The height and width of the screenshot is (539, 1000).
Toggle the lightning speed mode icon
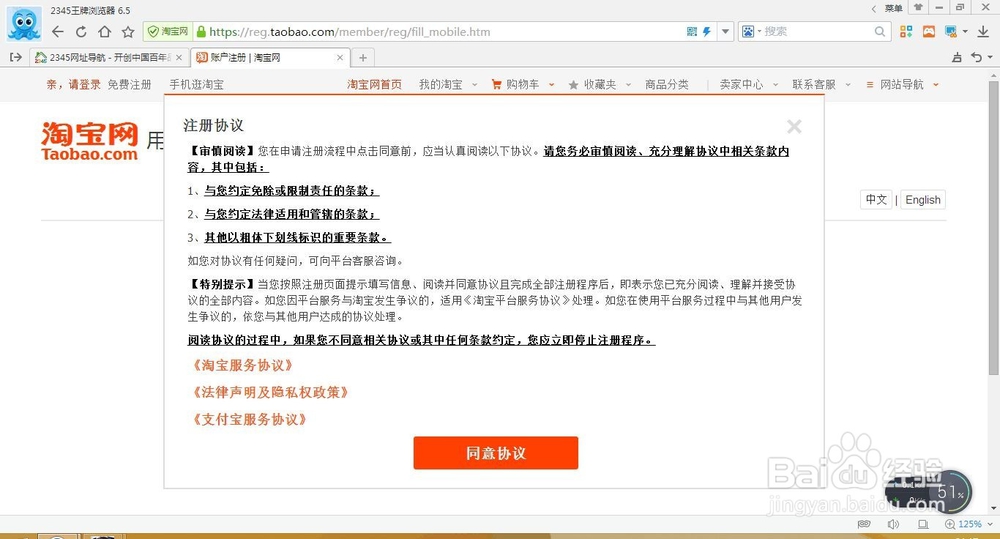(x=707, y=31)
